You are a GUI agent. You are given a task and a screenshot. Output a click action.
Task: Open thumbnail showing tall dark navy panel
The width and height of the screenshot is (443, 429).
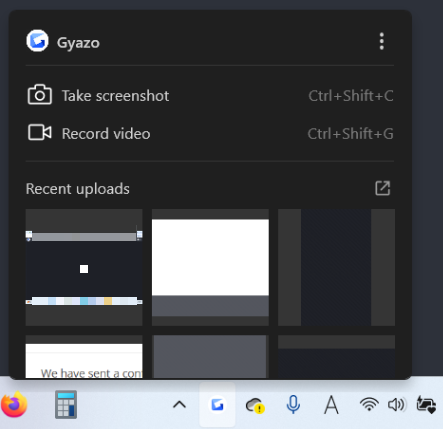[336, 267]
